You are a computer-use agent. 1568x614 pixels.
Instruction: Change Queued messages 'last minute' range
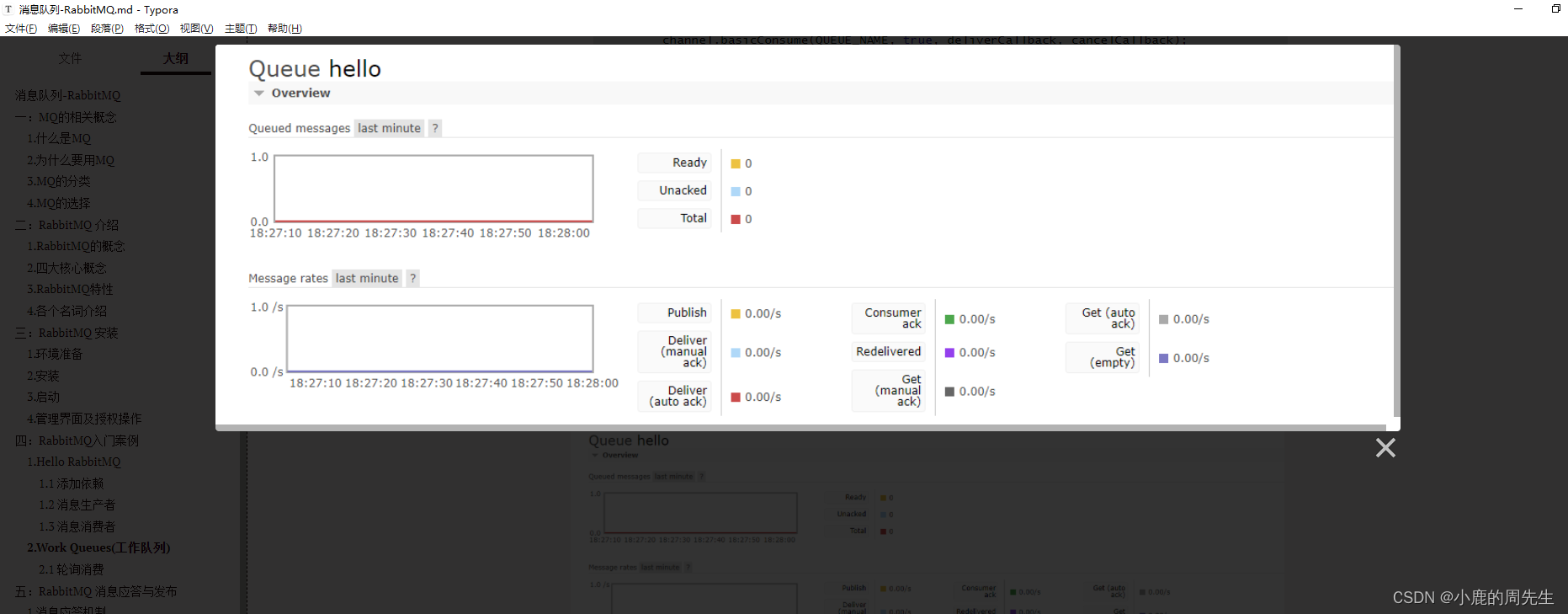[x=389, y=128]
